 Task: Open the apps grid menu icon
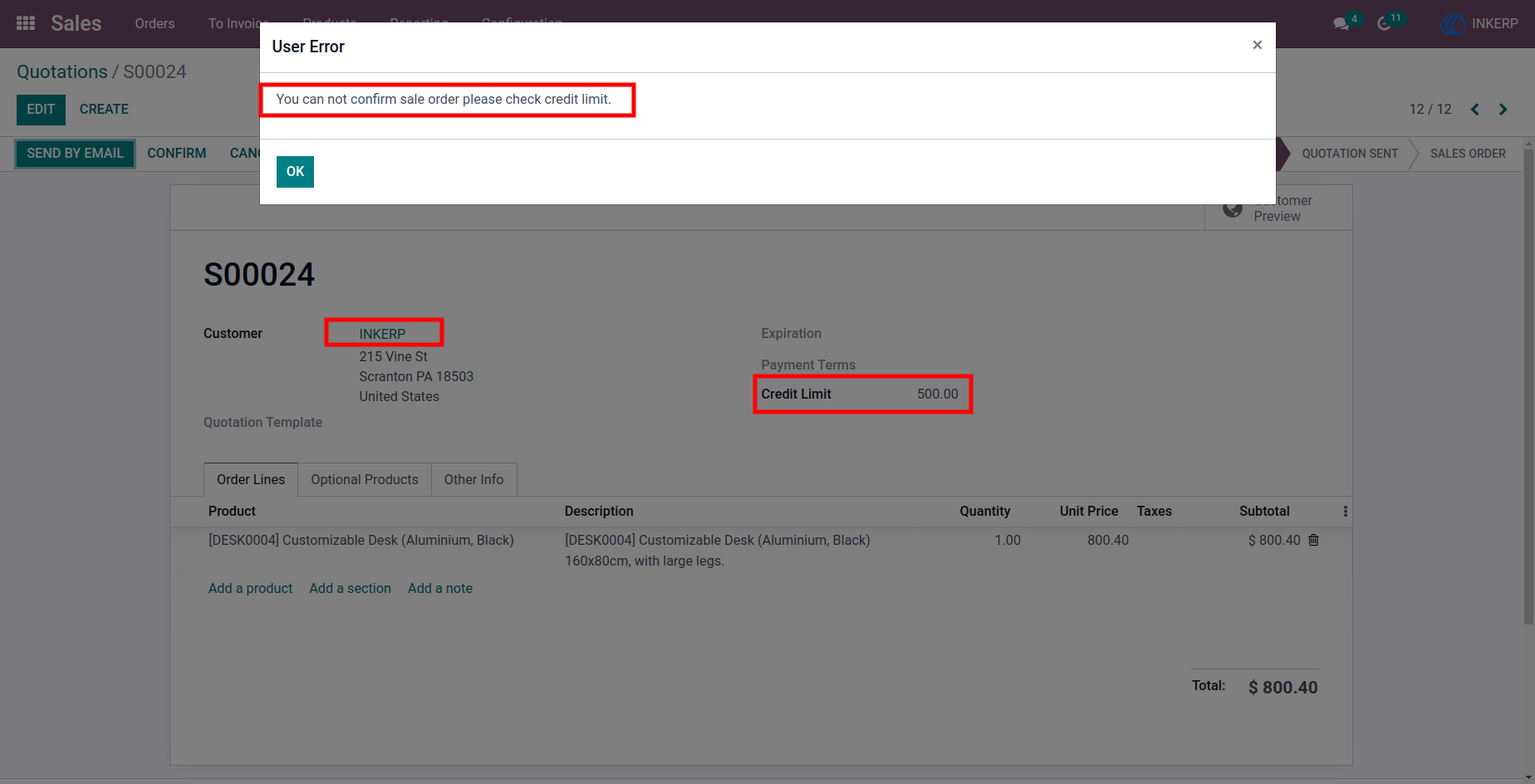(26, 23)
